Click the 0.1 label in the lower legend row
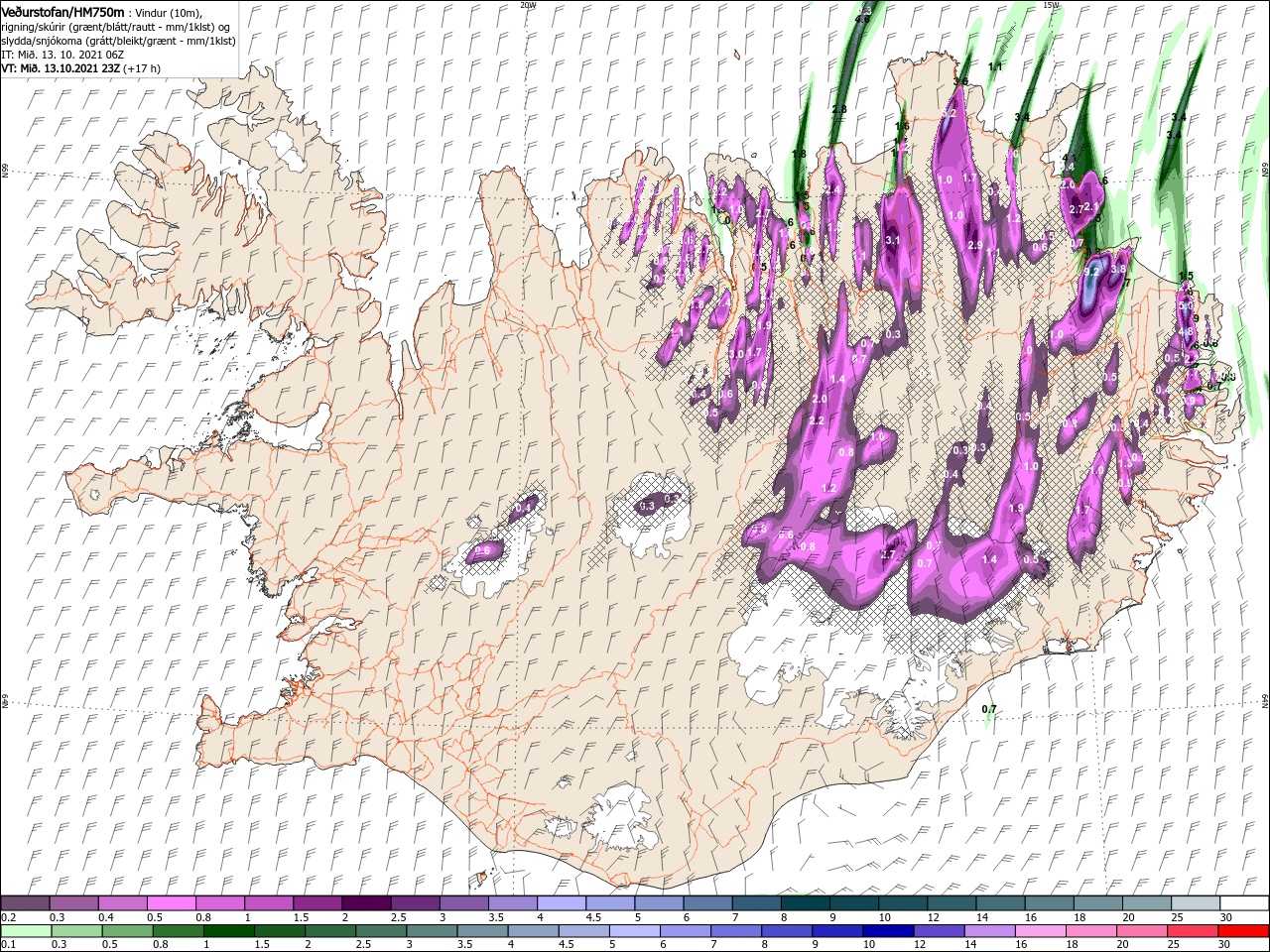 [8, 944]
